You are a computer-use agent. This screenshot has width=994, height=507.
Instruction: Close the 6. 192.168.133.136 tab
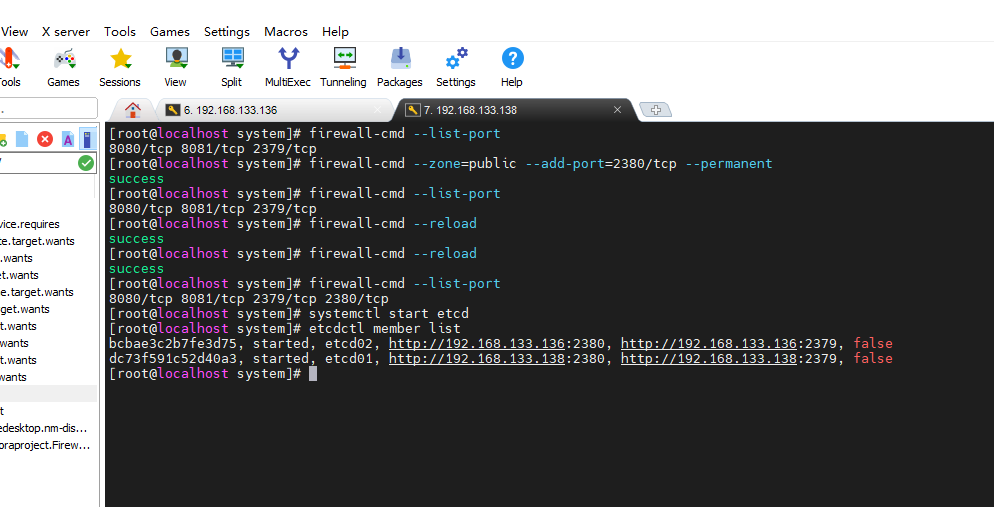(x=378, y=110)
